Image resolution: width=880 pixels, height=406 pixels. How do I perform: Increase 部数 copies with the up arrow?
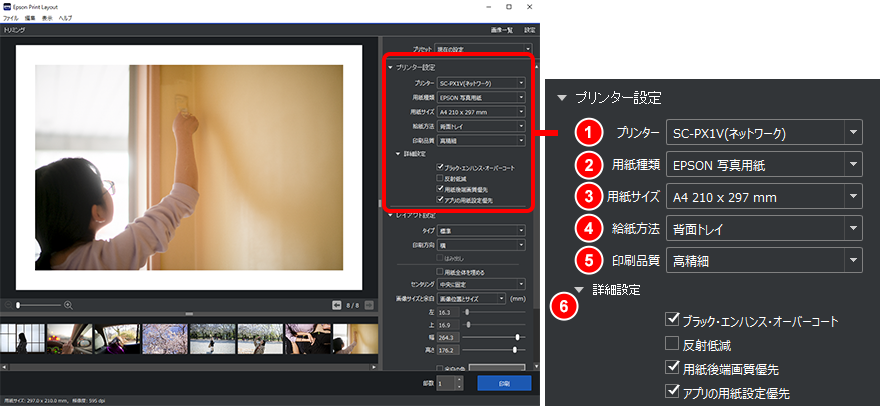coord(459,379)
